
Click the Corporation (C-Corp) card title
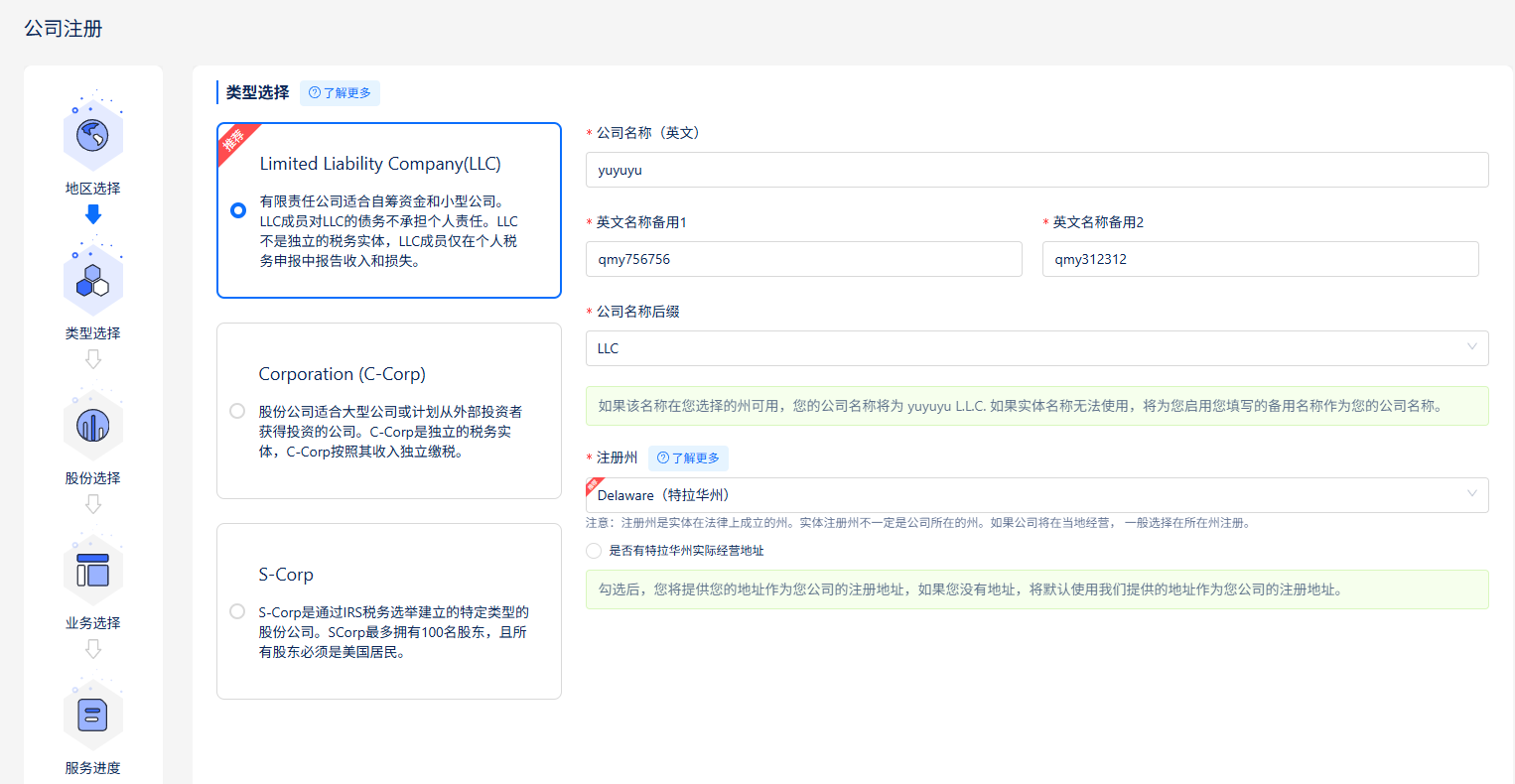click(x=342, y=374)
